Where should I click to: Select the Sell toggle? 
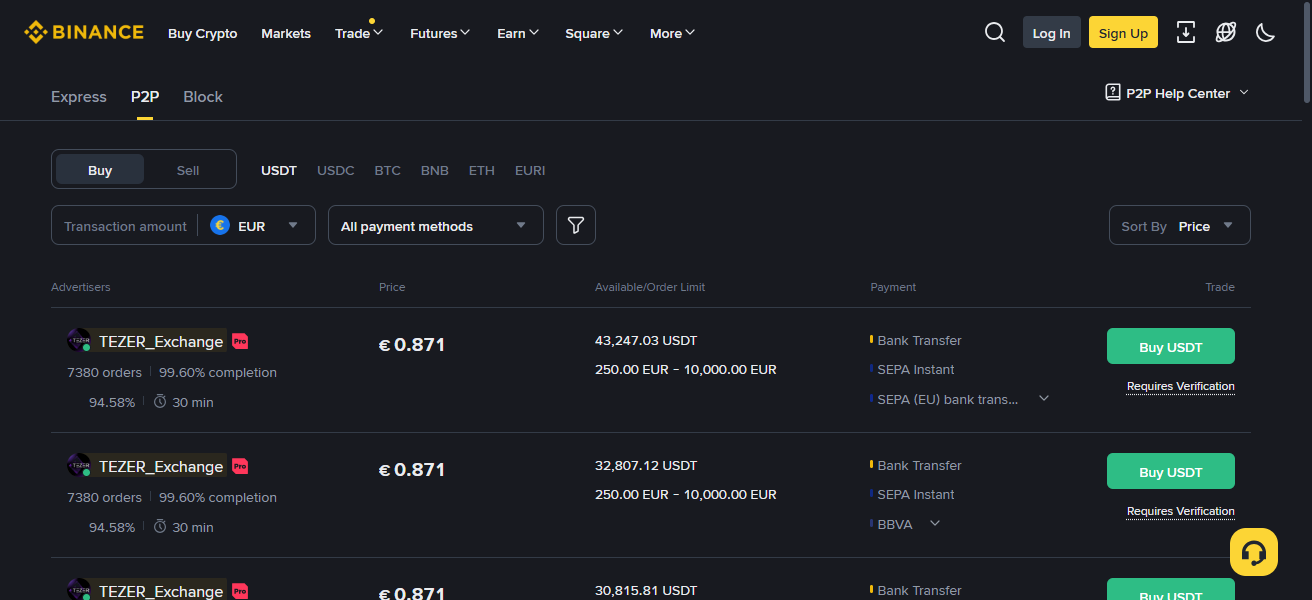pyautogui.click(x=188, y=170)
